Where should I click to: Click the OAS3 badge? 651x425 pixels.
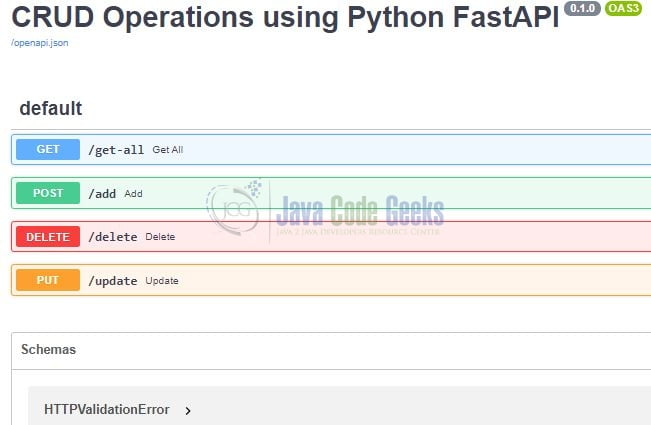pyautogui.click(x=623, y=8)
